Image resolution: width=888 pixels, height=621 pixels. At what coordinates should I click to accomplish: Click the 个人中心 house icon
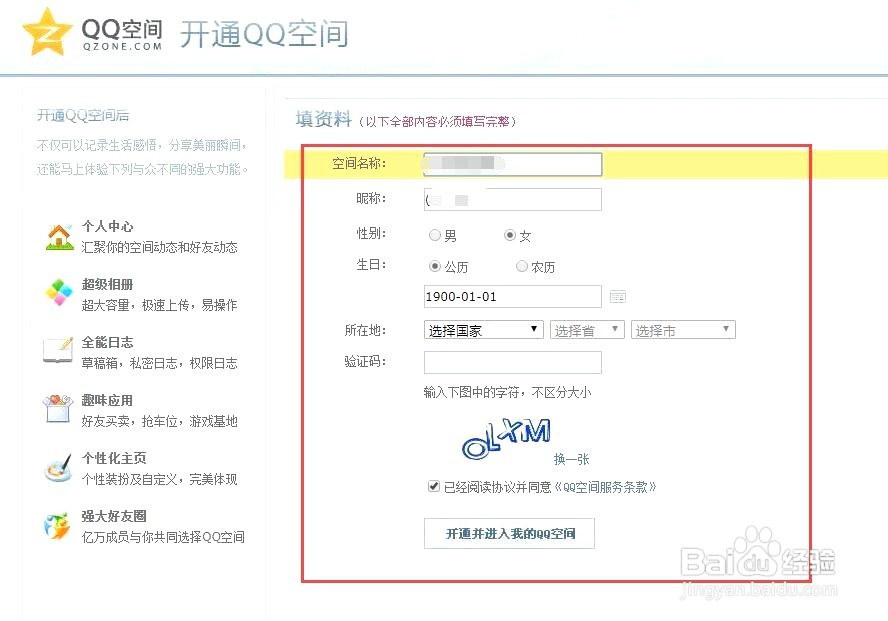tap(59, 237)
